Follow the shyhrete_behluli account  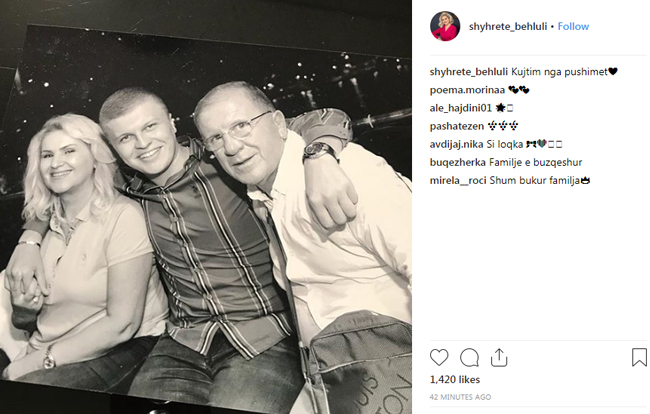coord(573,27)
